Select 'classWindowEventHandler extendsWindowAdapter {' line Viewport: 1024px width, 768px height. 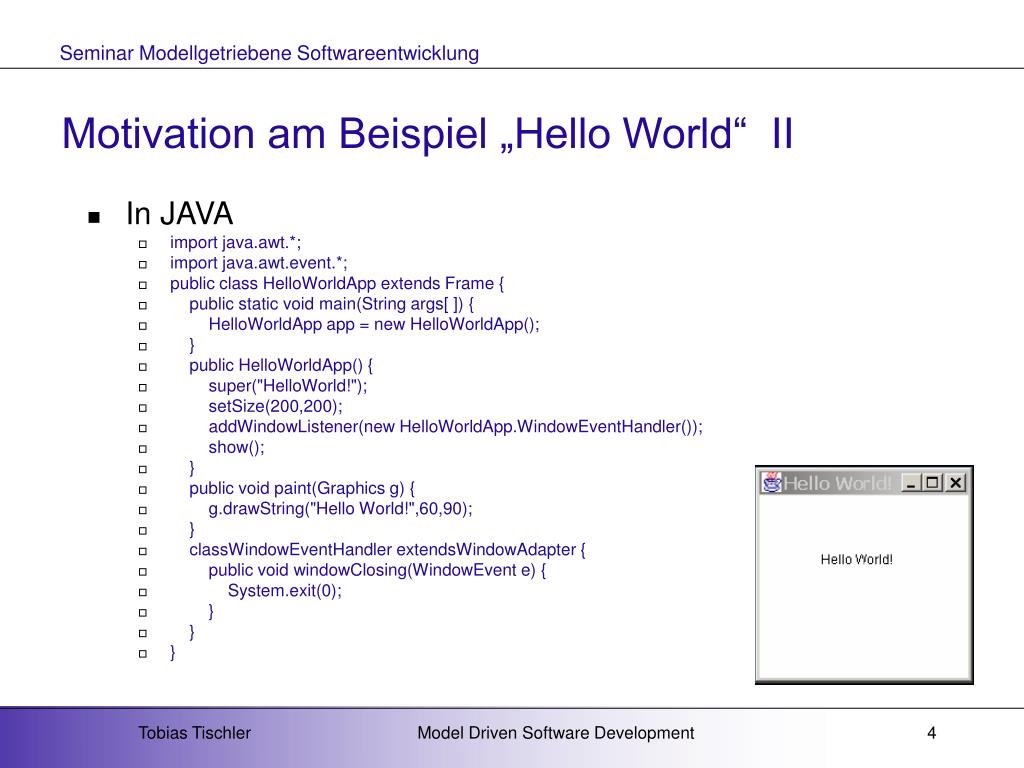click(x=387, y=550)
